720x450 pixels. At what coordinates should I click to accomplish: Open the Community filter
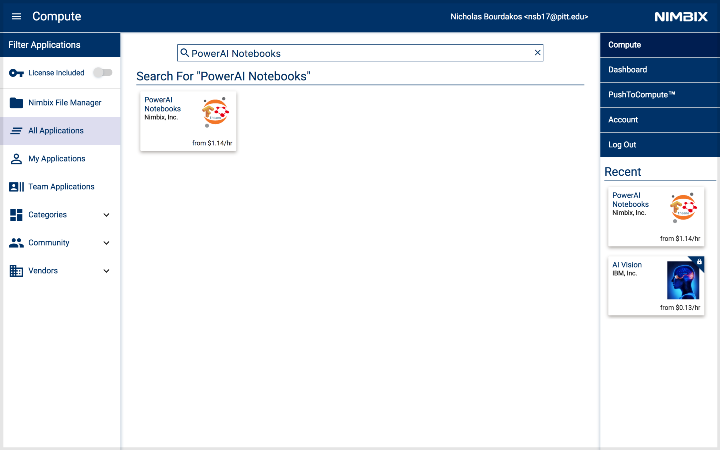[60, 243]
